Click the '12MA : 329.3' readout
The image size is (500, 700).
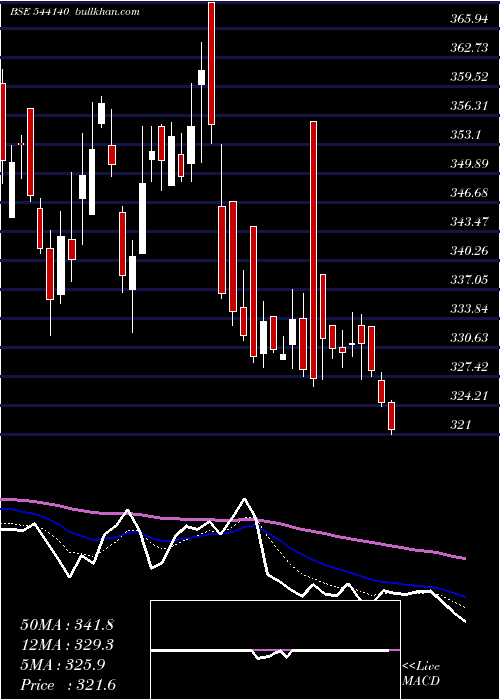coord(67,645)
